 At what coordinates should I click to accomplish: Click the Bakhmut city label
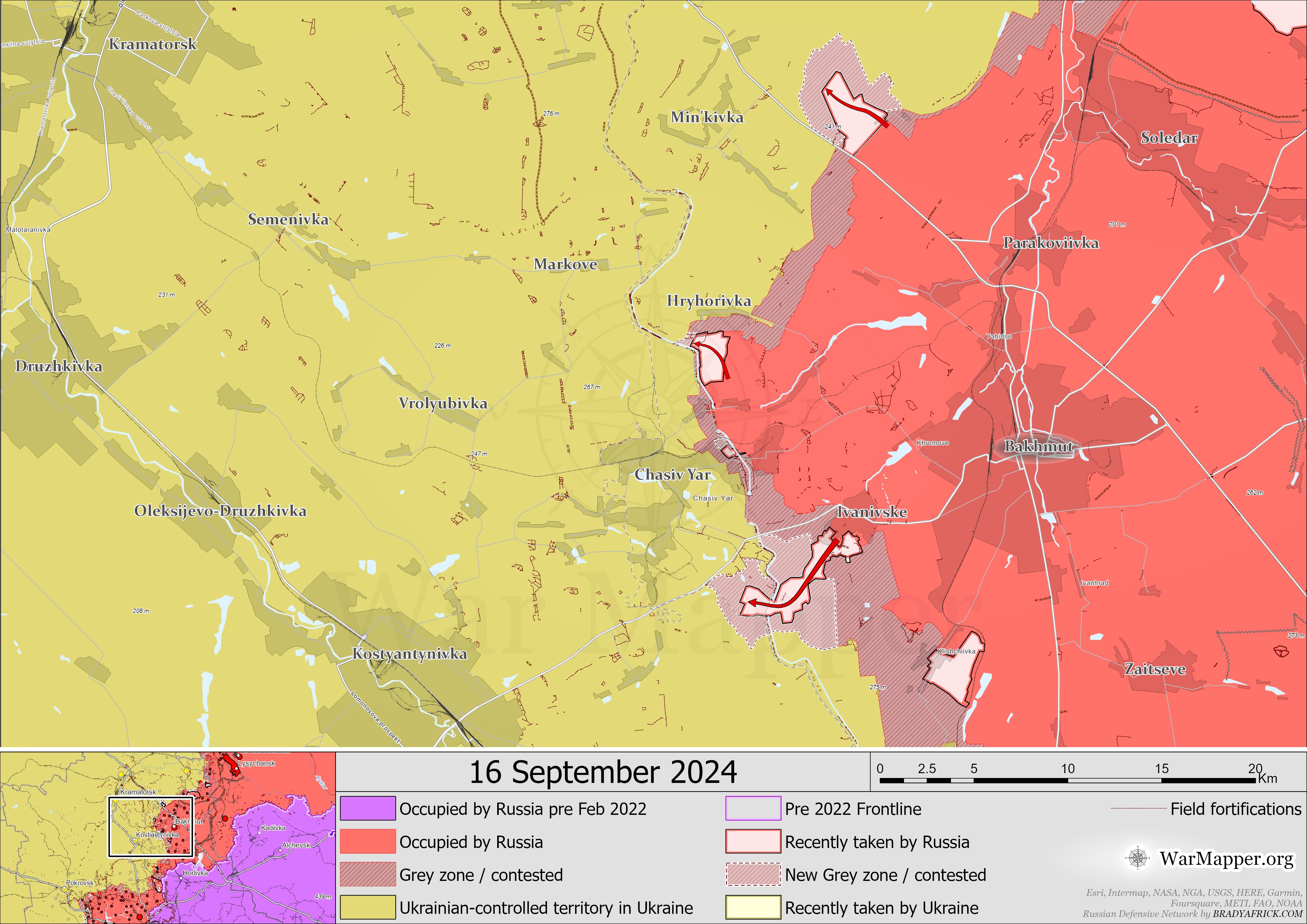pyautogui.click(x=1038, y=446)
